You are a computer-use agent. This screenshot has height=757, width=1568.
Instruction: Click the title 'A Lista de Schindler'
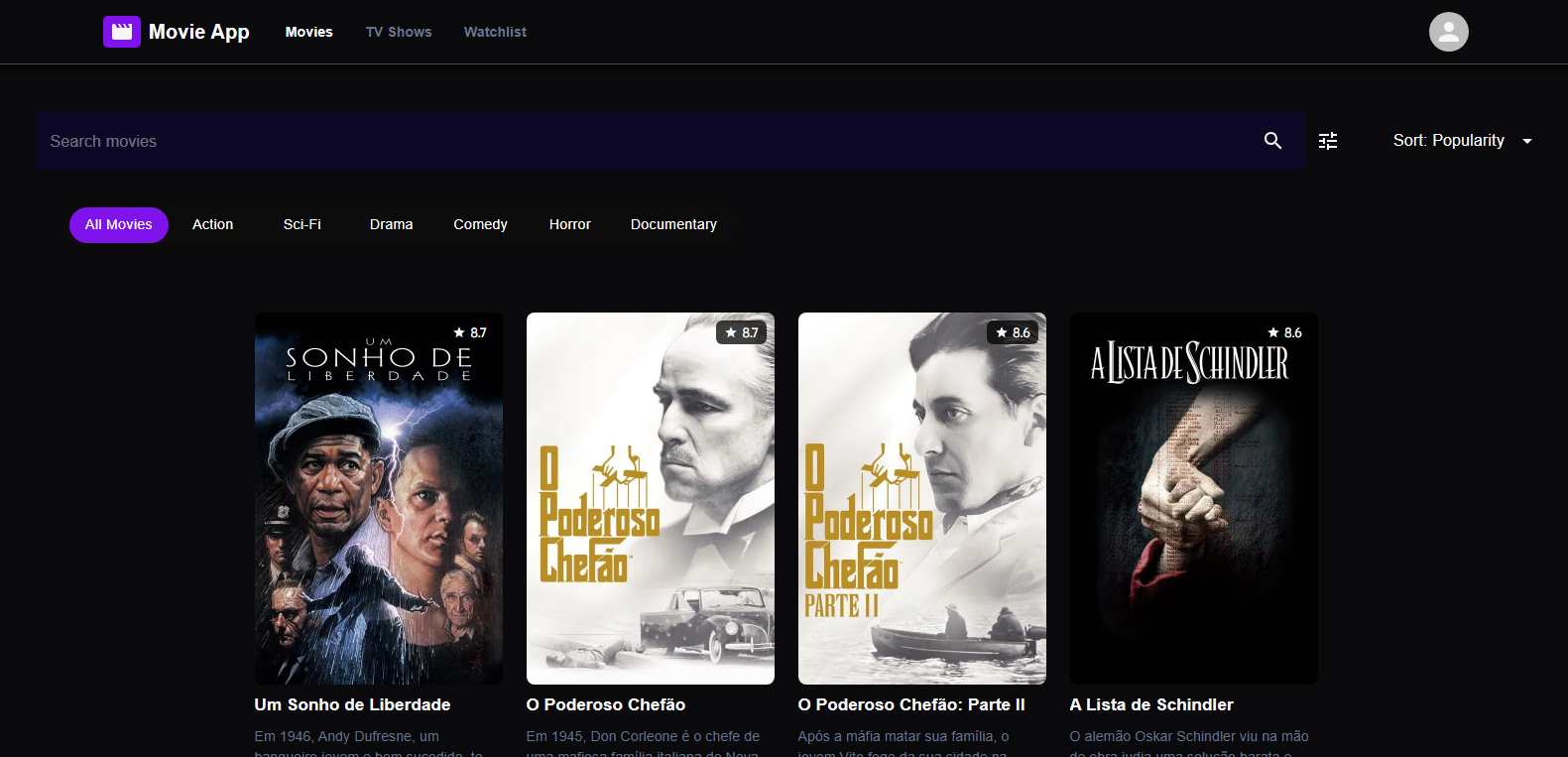click(x=1151, y=704)
